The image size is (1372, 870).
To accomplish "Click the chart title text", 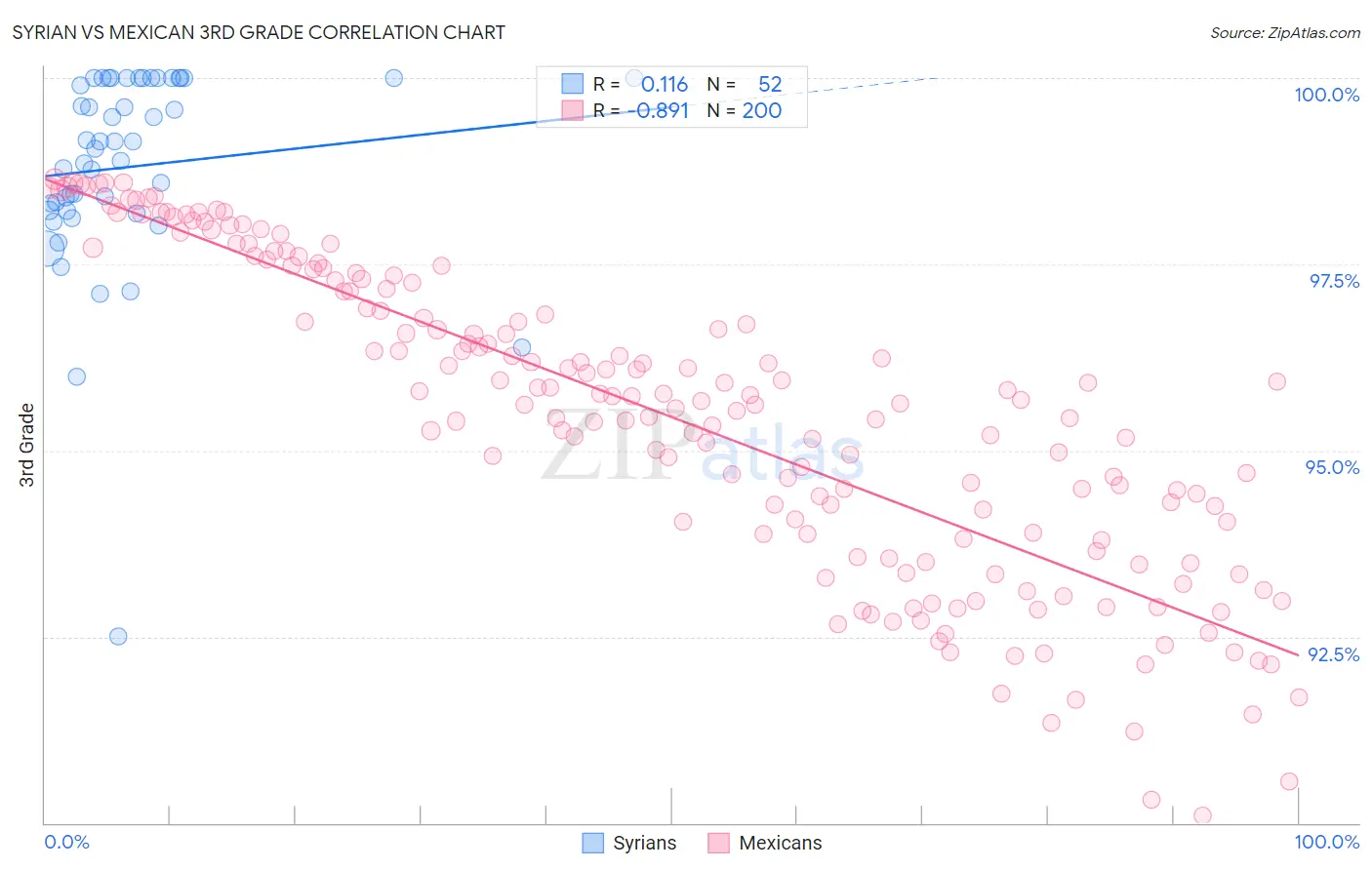I will 259,32.
